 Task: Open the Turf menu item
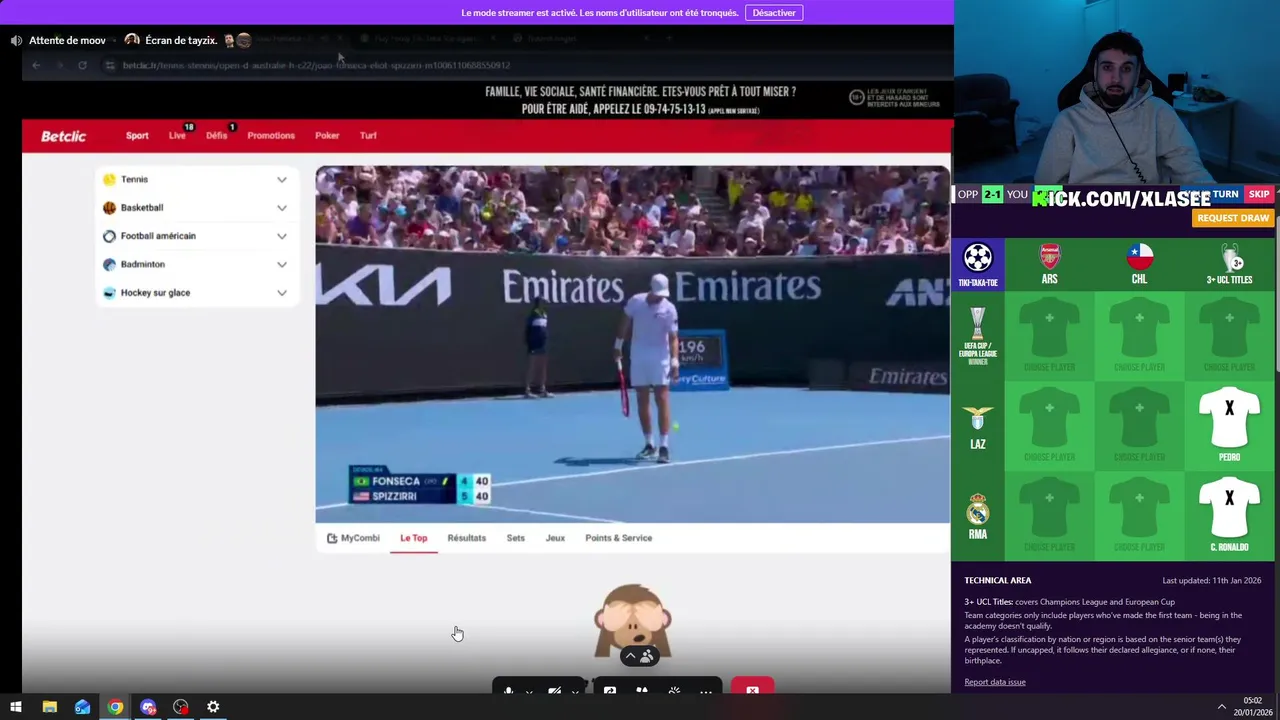coord(368,136)
